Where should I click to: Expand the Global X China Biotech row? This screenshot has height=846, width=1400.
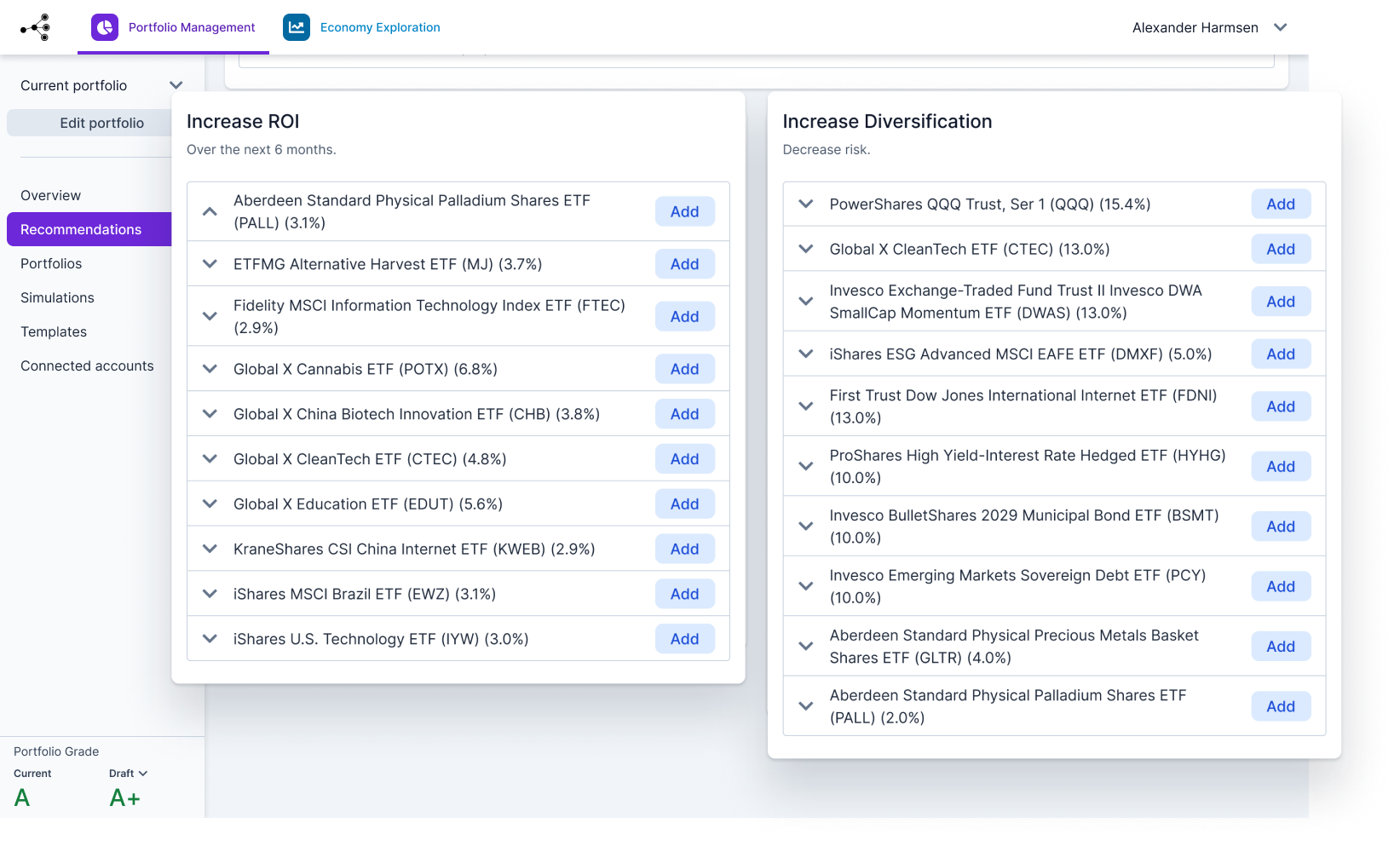210,414
